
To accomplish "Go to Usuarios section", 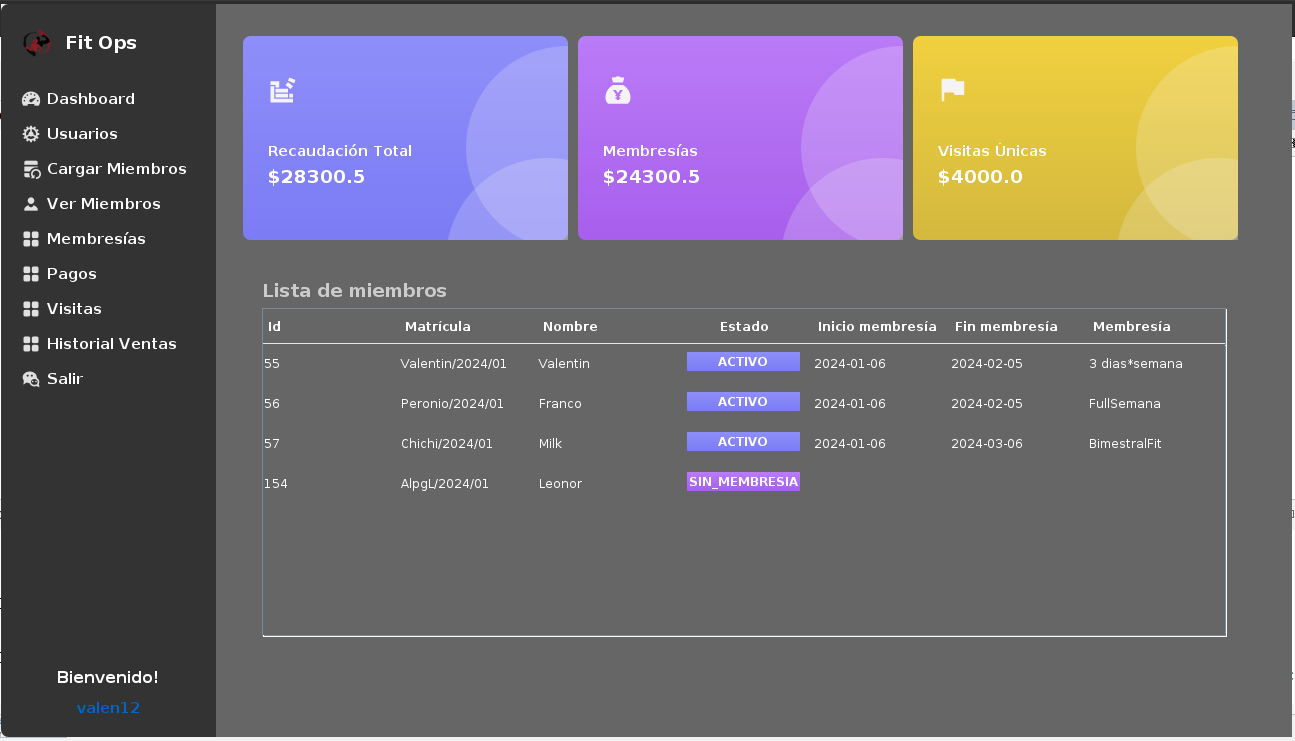I will 82,134.
